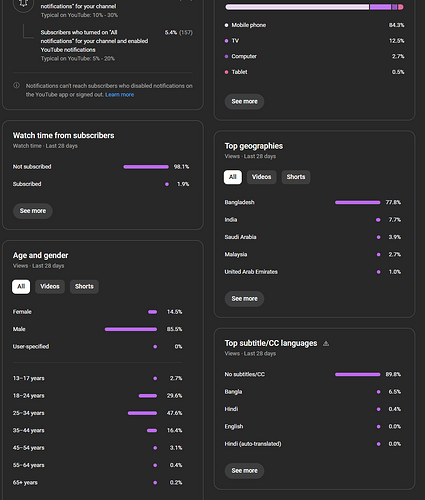The height and width of the screenshot is (500, 425).
Task: Show Shorts in Age and gender
Action: tap(84, 287)
